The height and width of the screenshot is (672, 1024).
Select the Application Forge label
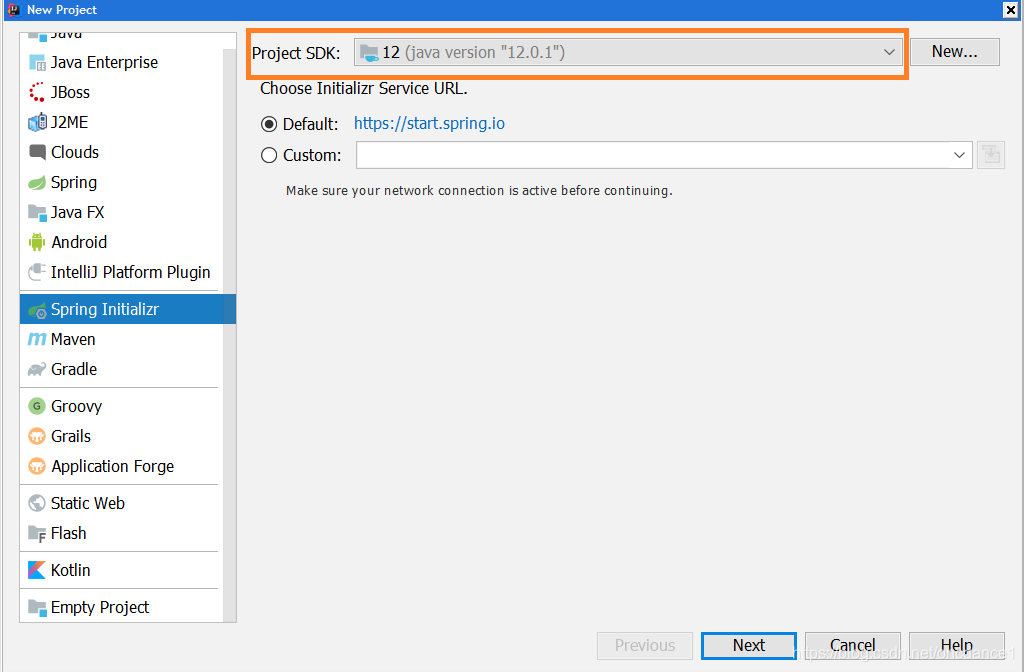point(113,466)
